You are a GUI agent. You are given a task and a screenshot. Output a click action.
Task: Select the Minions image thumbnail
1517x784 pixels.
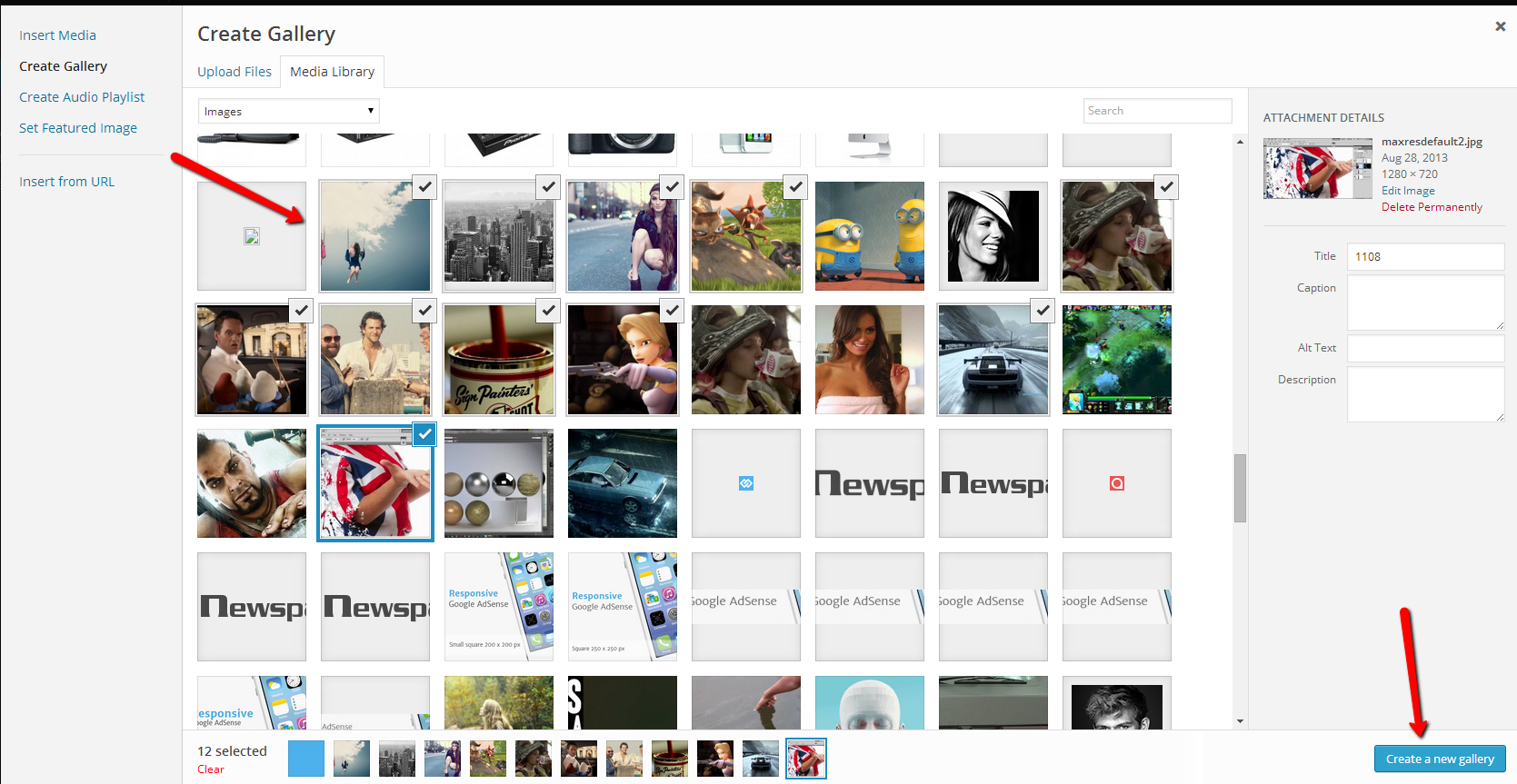870,236
